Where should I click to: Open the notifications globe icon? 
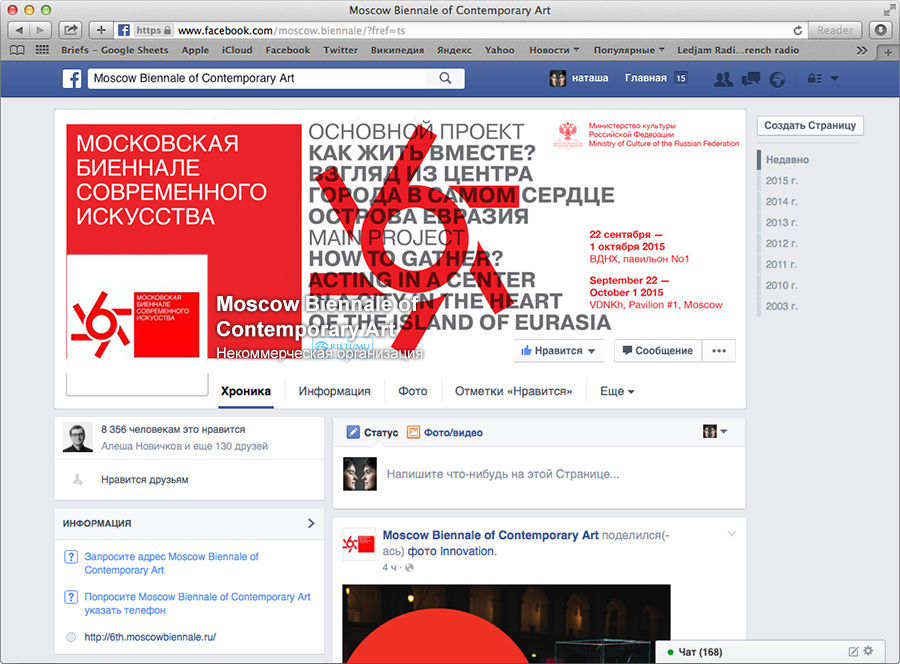pyautogui.click(x=776, y=79)
